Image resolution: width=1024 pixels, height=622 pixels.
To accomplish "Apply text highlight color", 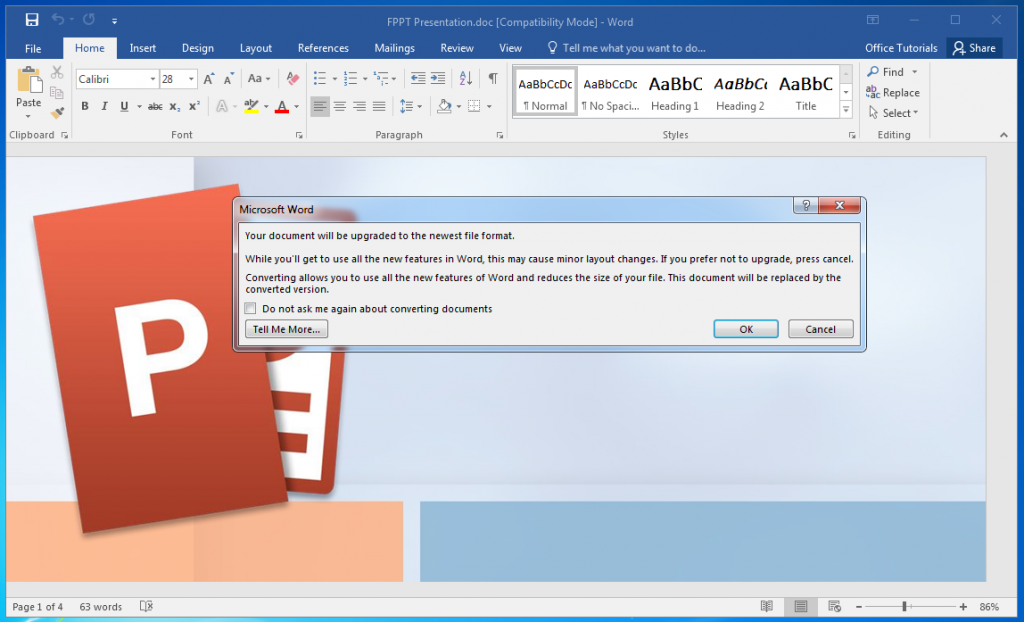I will (250, 105).
